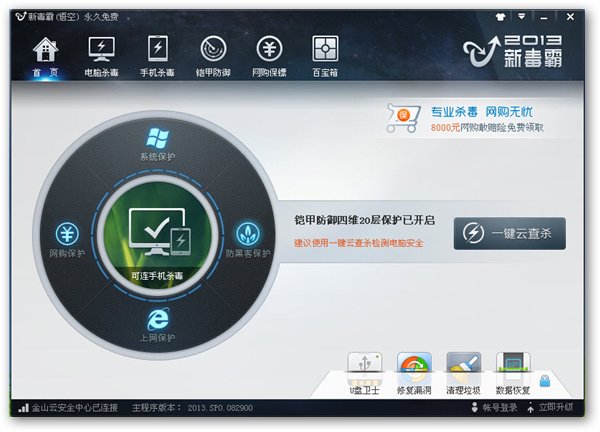Viewport: 600px width, 432px height.
Task: Open the 首页 home tab
Action: click(x=46, y=57)
